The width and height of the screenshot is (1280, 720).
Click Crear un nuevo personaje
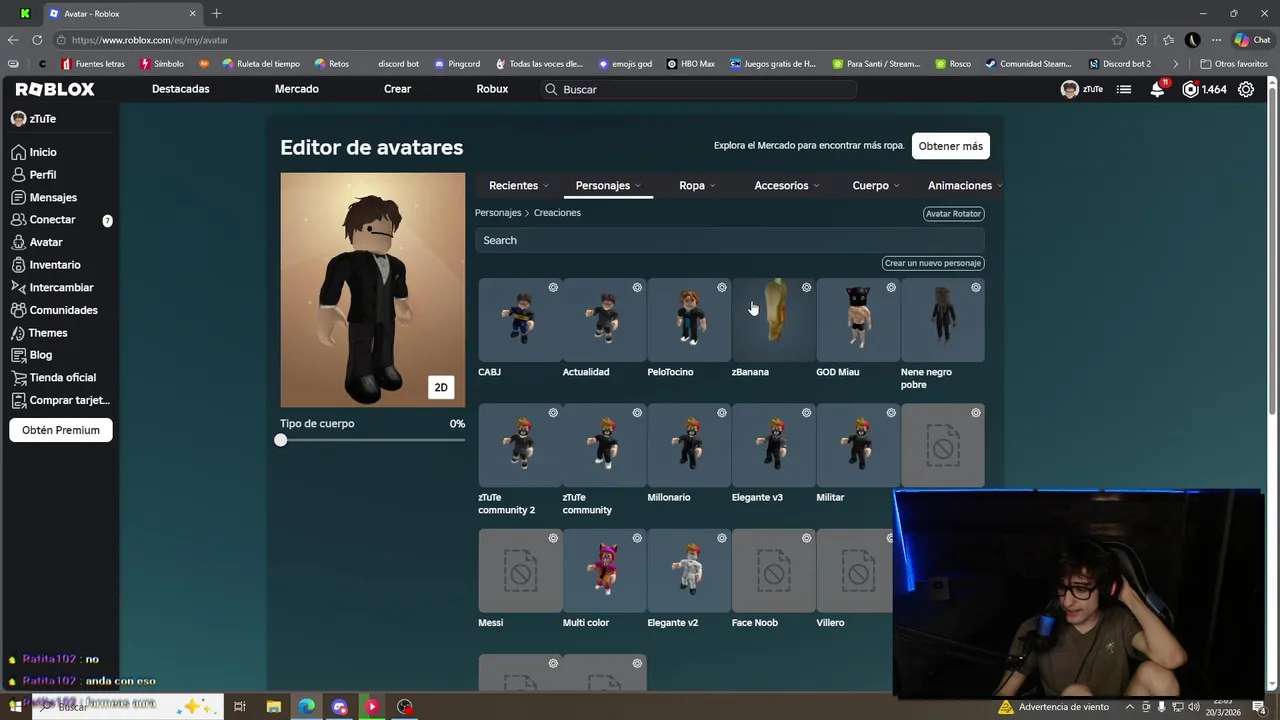(933, 263)
